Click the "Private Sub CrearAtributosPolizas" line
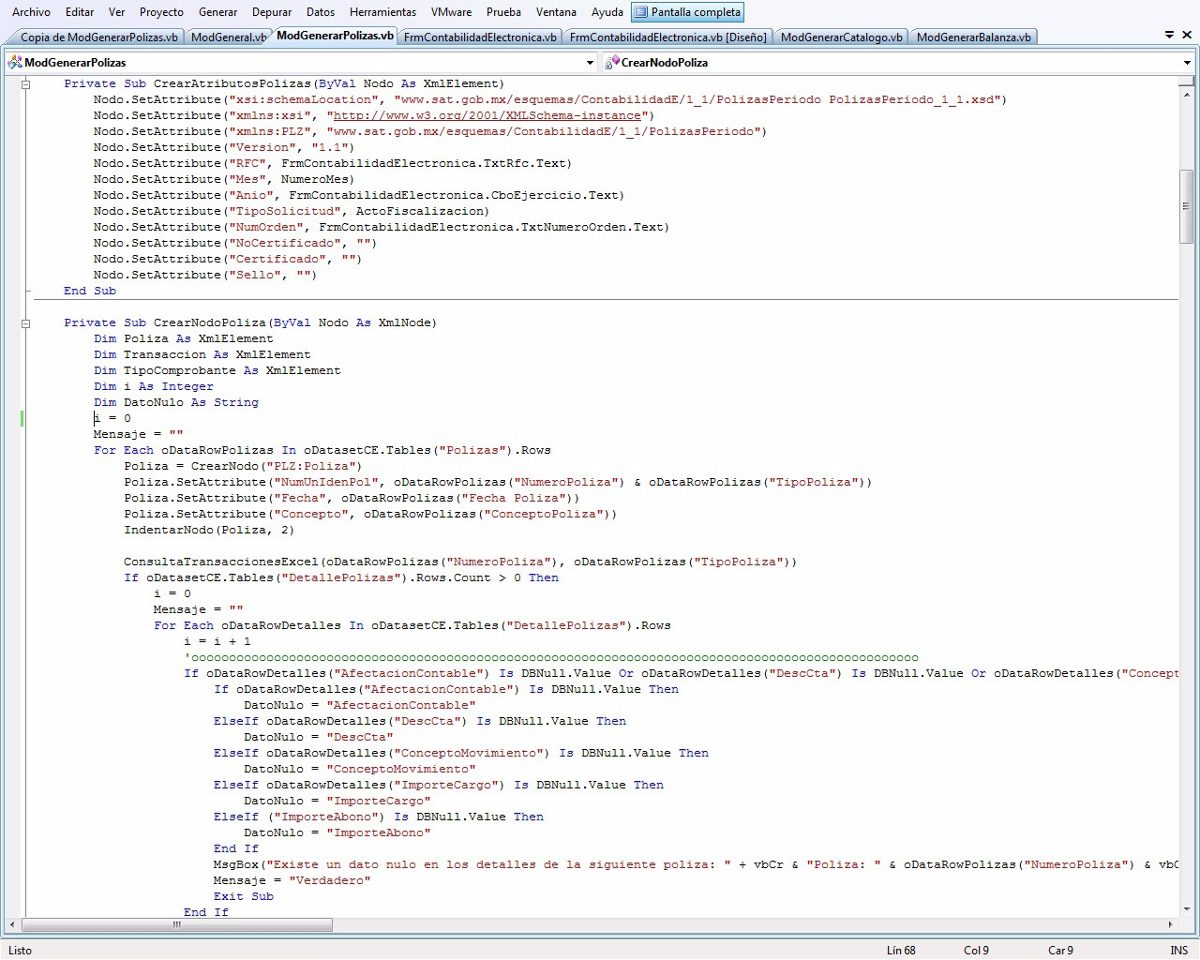The image size is (1200, 960). [x=284, y=83]
